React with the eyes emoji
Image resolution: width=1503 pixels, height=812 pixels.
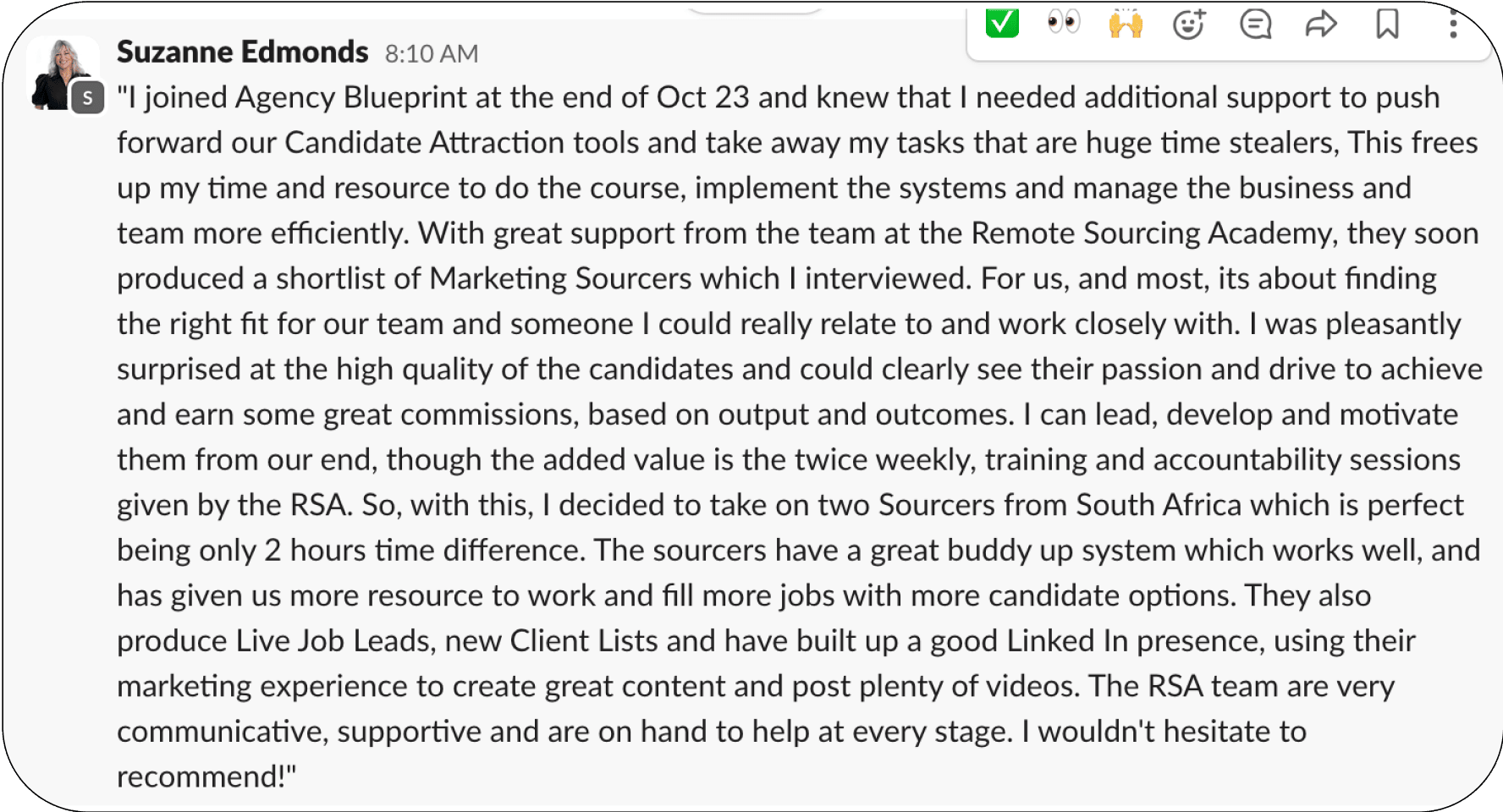pyautogui.click(x=1063, y=22)
